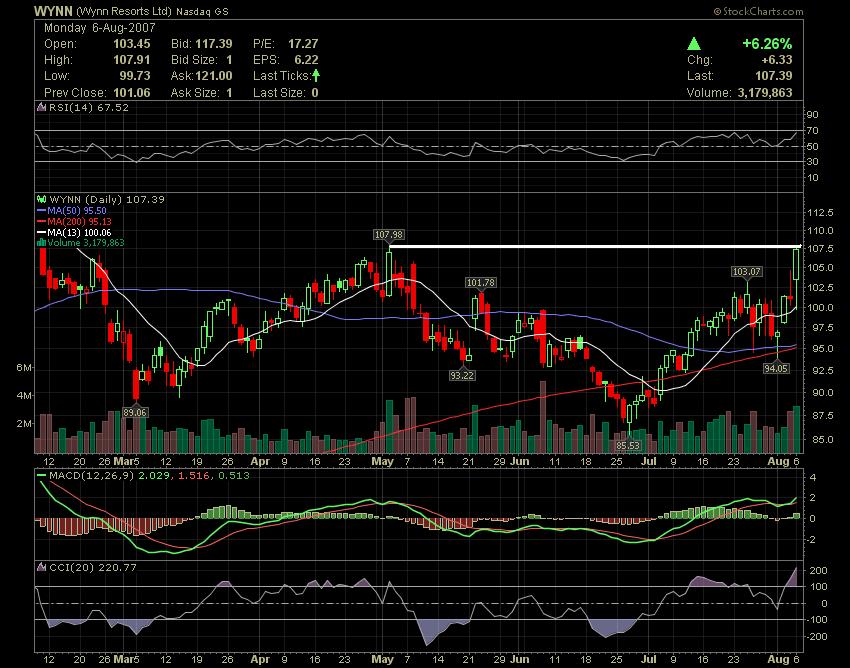850x668 pixels.
Task: Select the Open value 103.45
Action: tap(132, 44)
